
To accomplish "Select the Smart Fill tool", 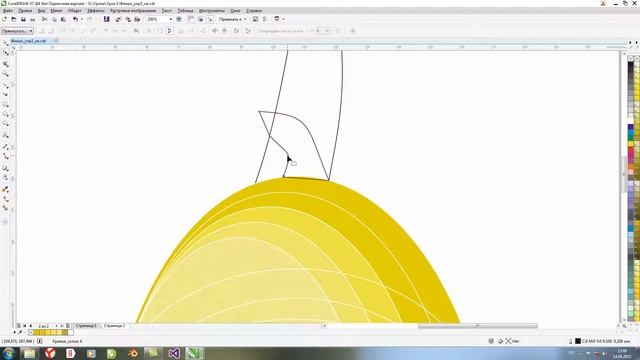I will [5, 208].
